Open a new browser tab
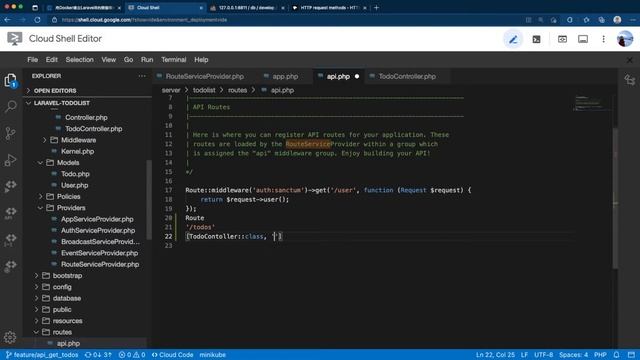The height and width of the screenshot is (360, 640). (376, 7)
